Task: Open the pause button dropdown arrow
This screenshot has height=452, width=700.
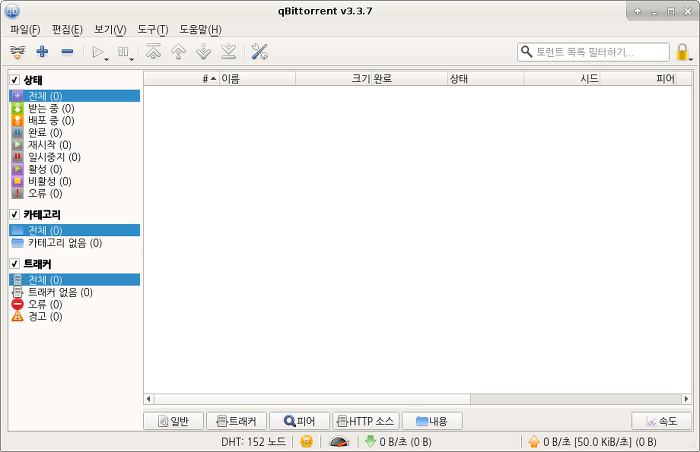Action: (x=131, y=59)
